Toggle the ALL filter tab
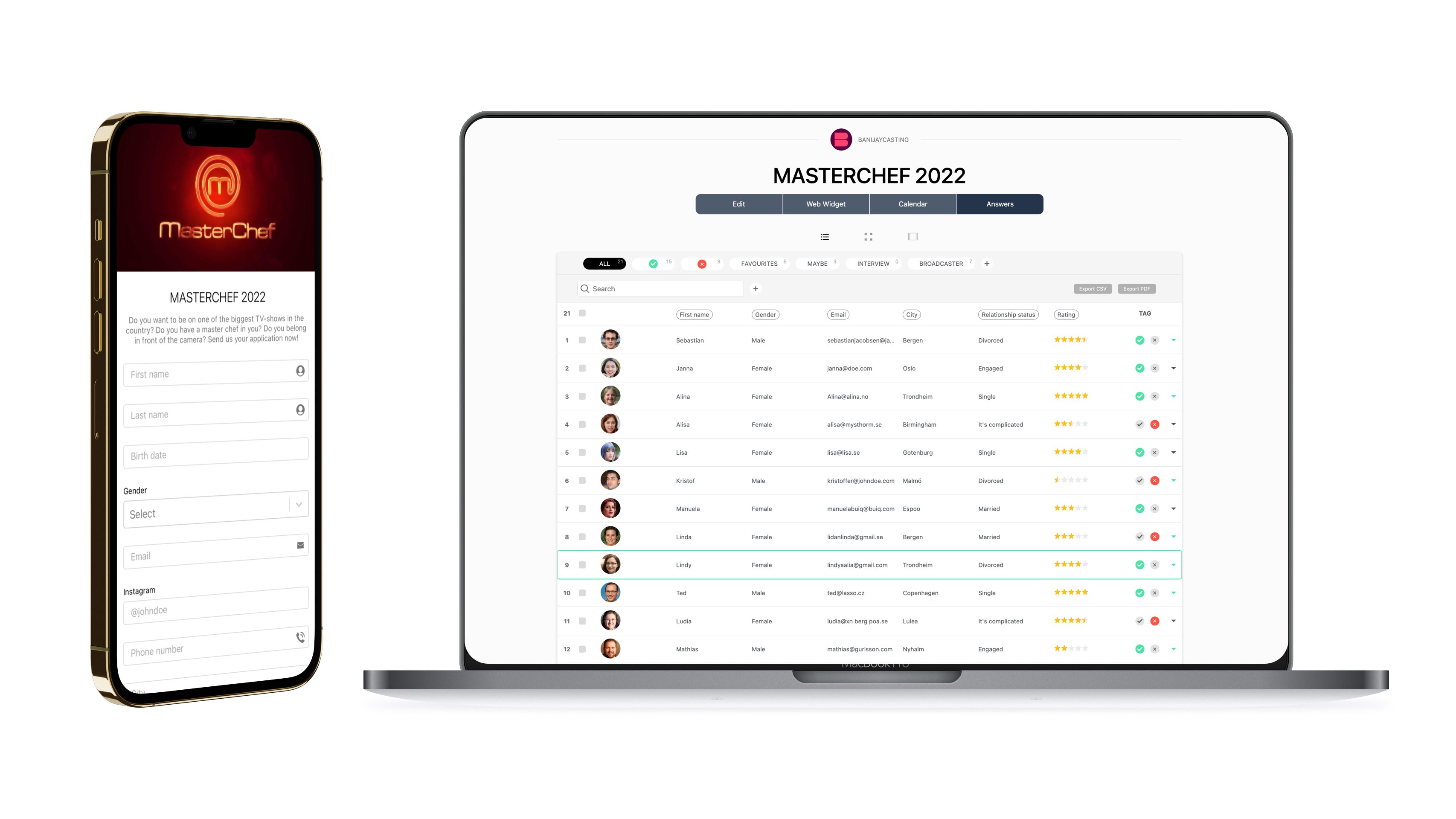The image size is (1456, 819). 605,263
